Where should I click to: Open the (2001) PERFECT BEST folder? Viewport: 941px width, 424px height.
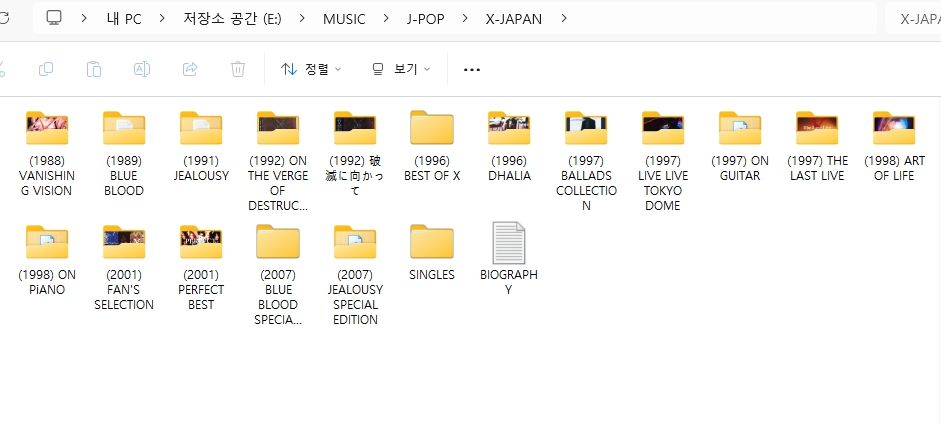click(201, 267)
